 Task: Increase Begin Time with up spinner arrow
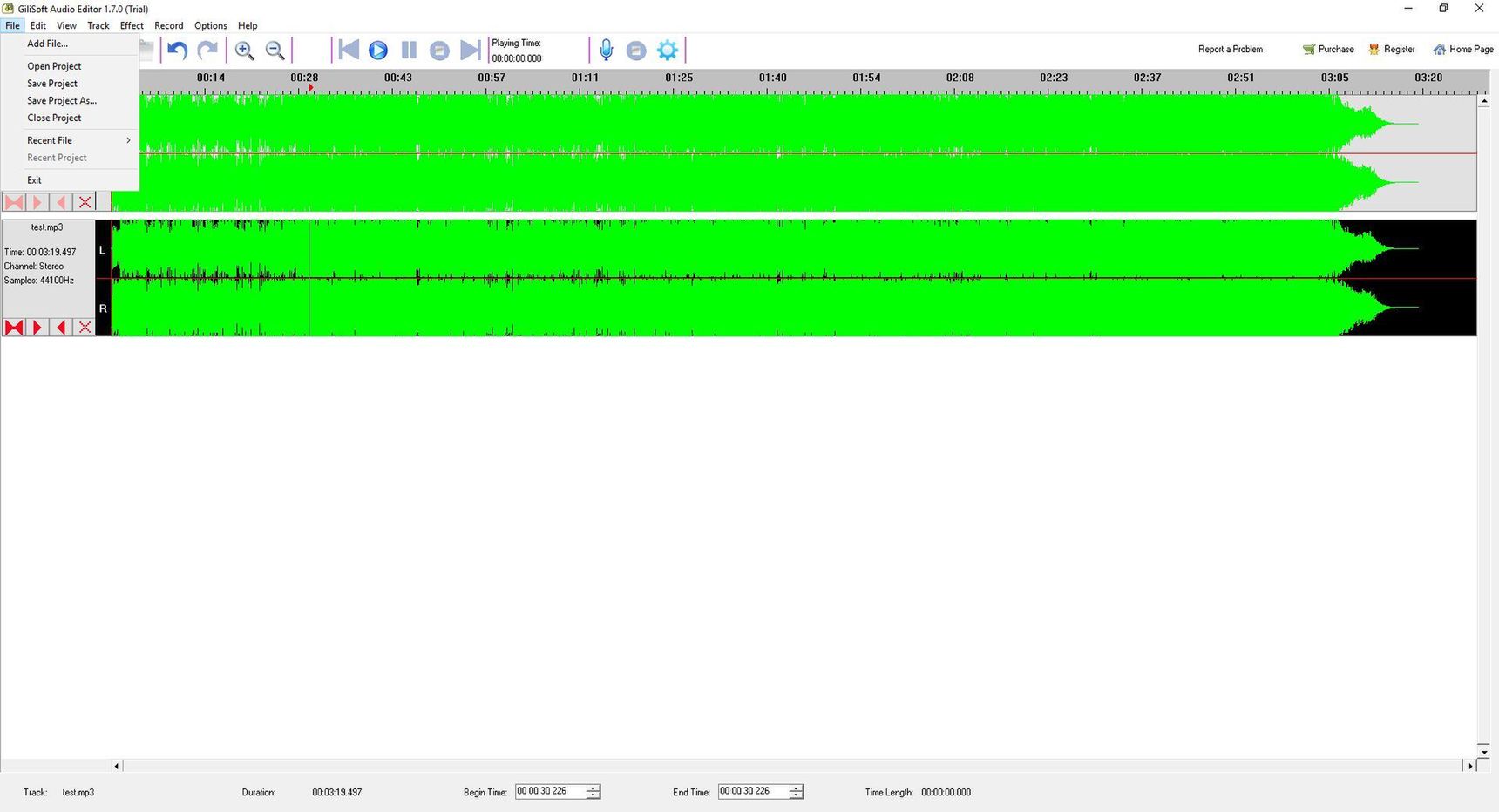[x=593, y=788]
